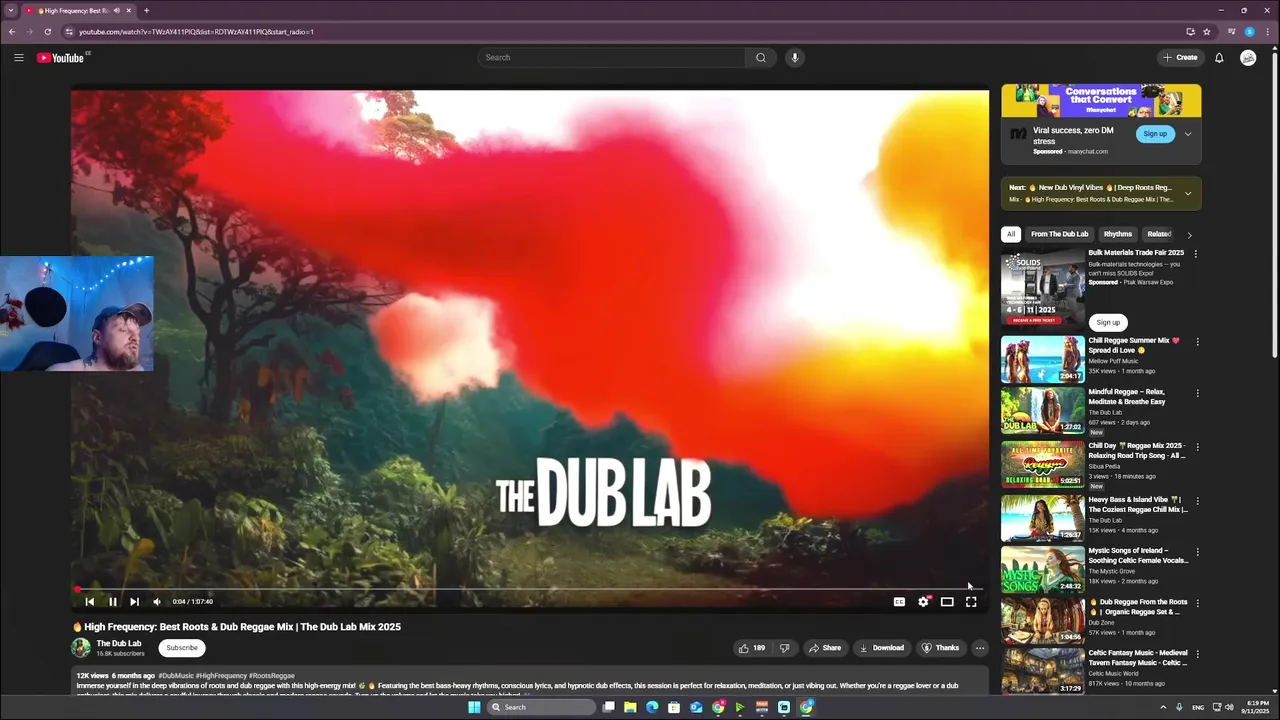Viewport: 1280px width, 720px height.
Task: Sign up on the SOLIDS expo ad
Action: click(1108, 322)
